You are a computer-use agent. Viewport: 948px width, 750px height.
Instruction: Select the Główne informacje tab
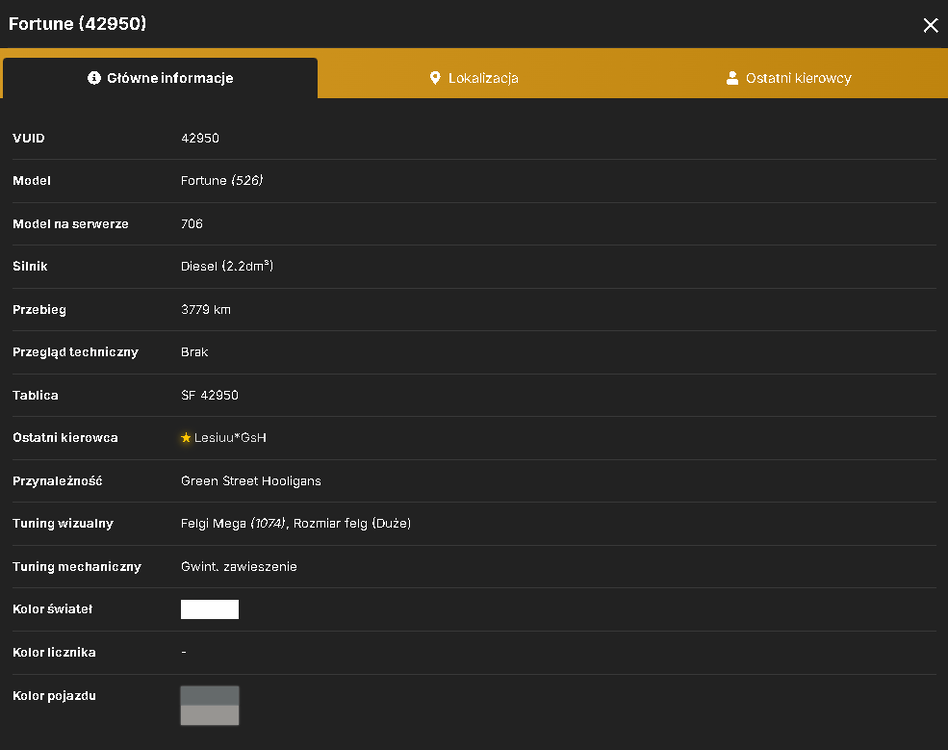160,78
